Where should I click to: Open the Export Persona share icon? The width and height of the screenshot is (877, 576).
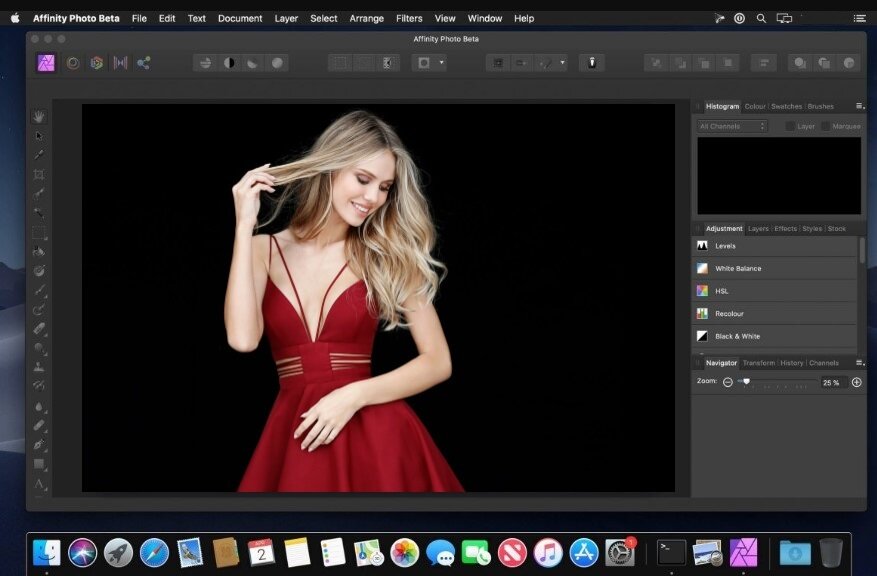144,62
